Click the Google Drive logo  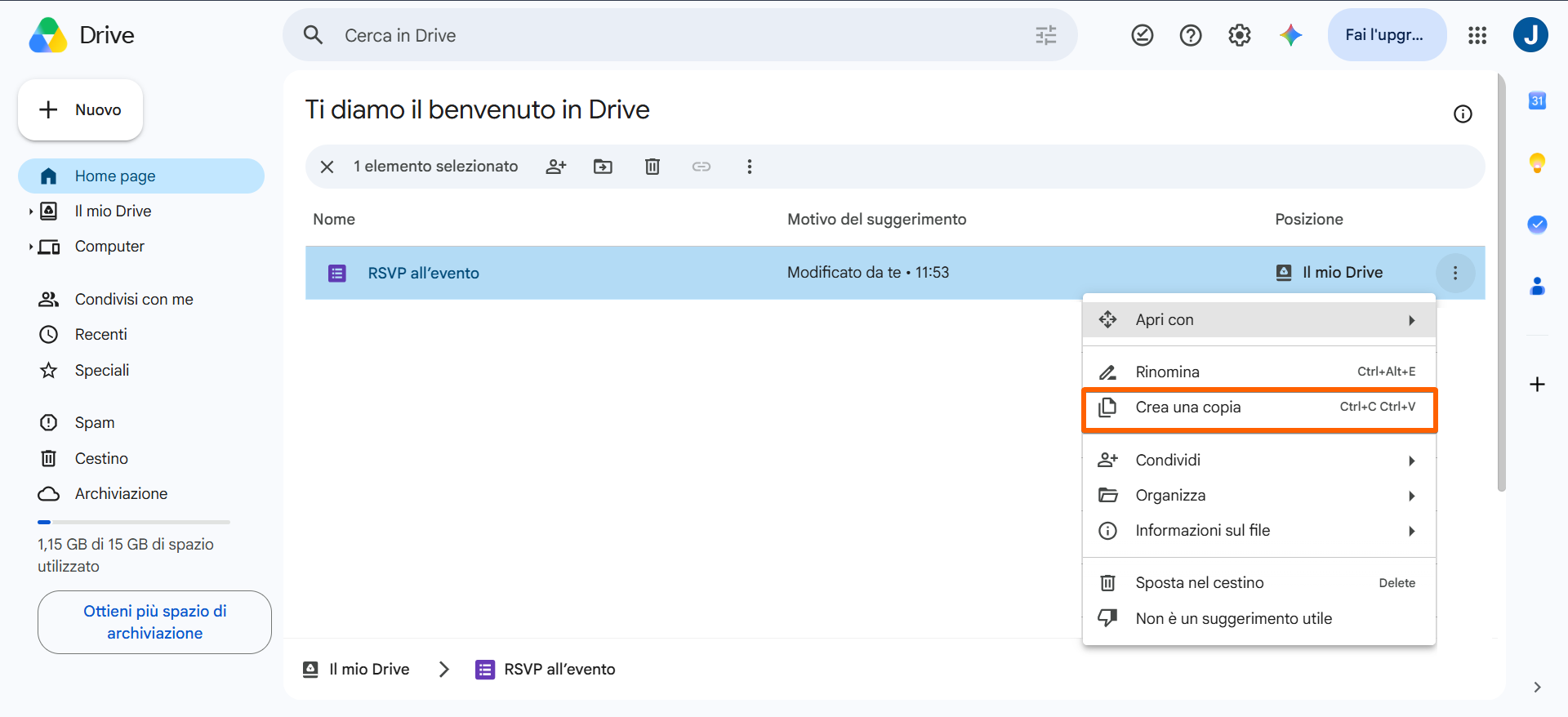click(48, 35)
